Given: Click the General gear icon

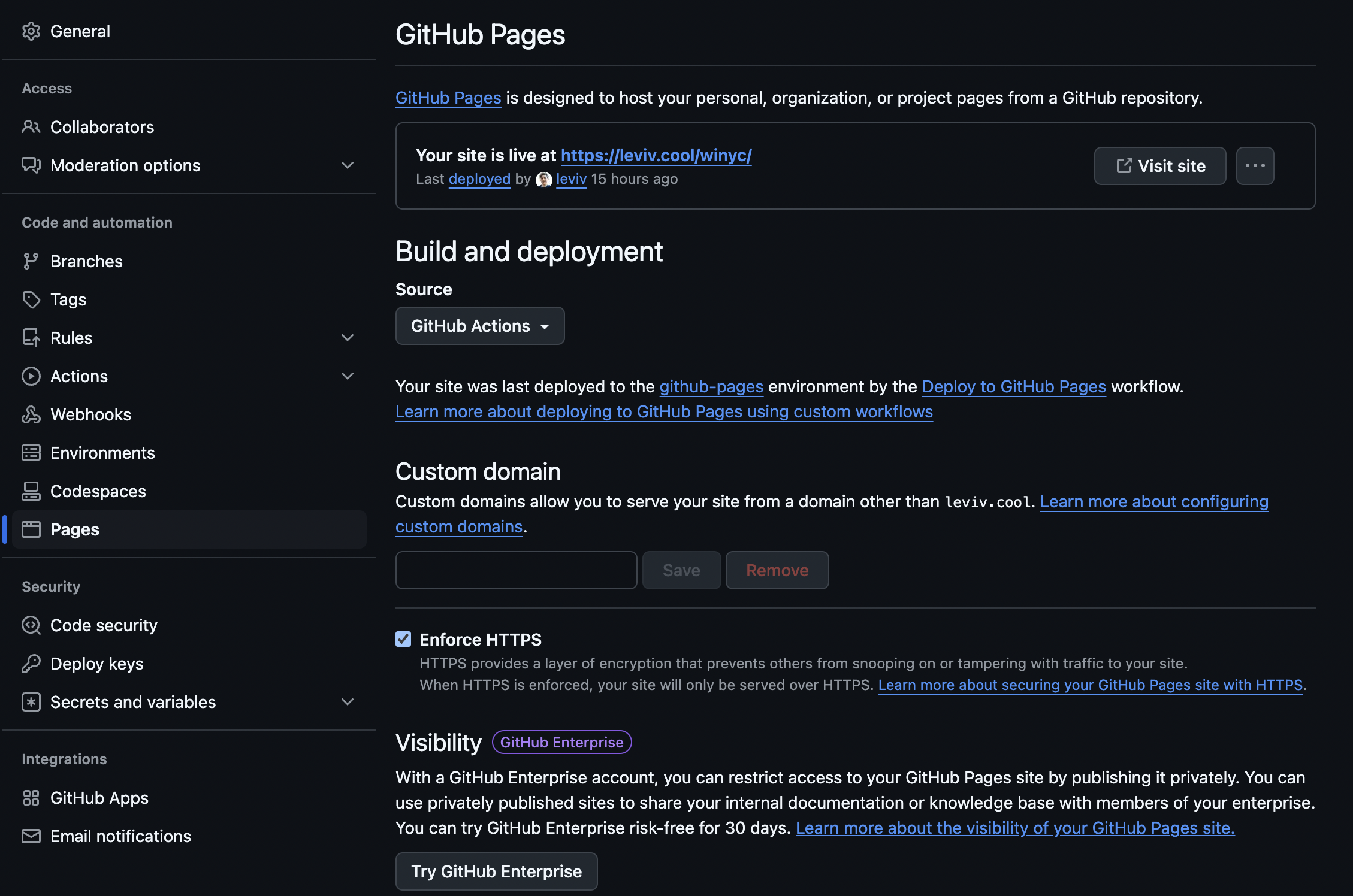Looking at the screenshot, I should (31, 31).
